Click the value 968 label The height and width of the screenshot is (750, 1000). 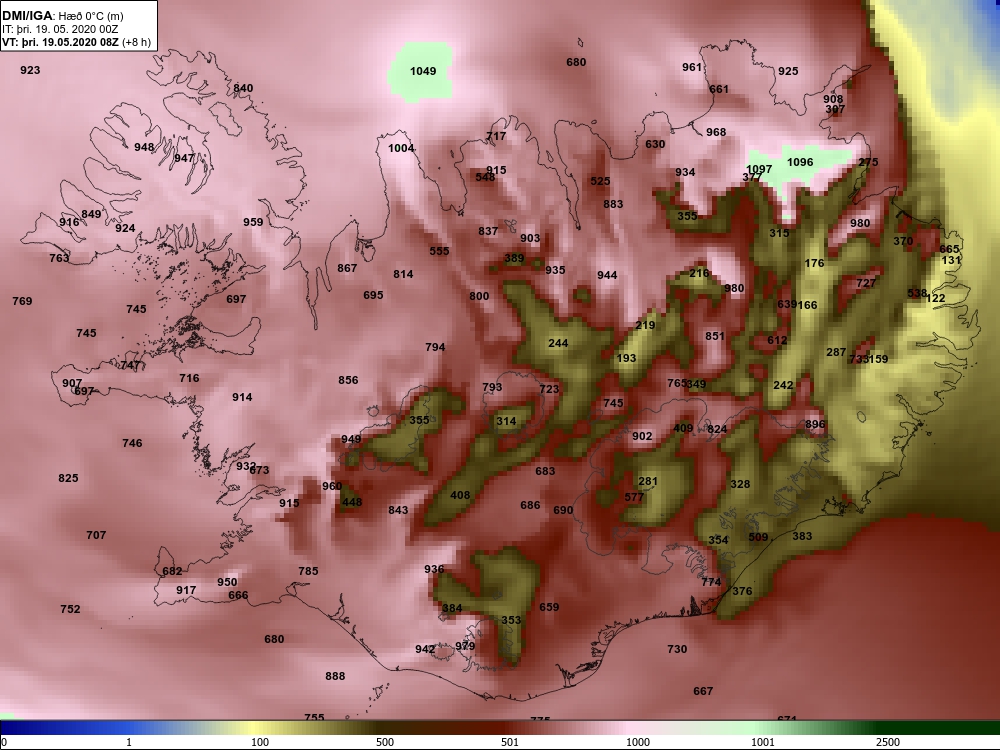(716, 132)
